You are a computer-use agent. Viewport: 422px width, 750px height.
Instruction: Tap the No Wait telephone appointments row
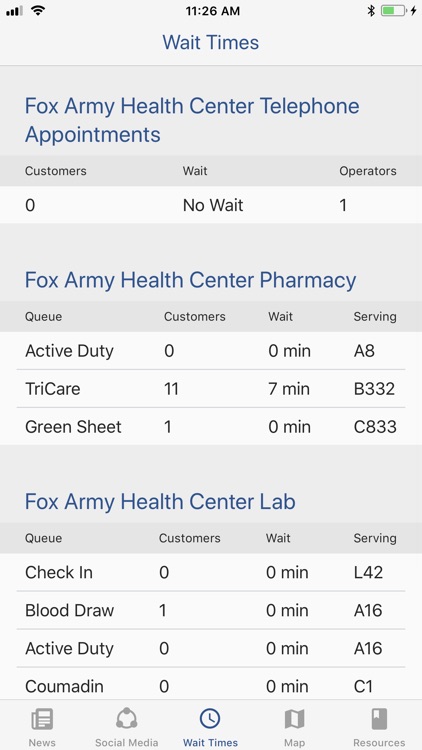pyautogui.click(x=211, y=205)
